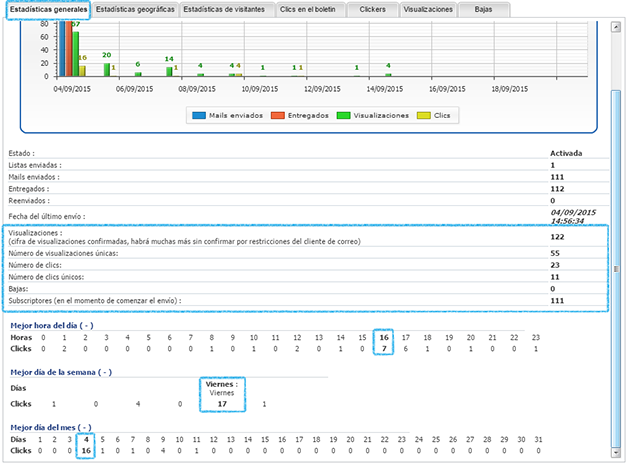Click the Bajas label in the stats list
The image size is (630, 467).
coord(18,289)
